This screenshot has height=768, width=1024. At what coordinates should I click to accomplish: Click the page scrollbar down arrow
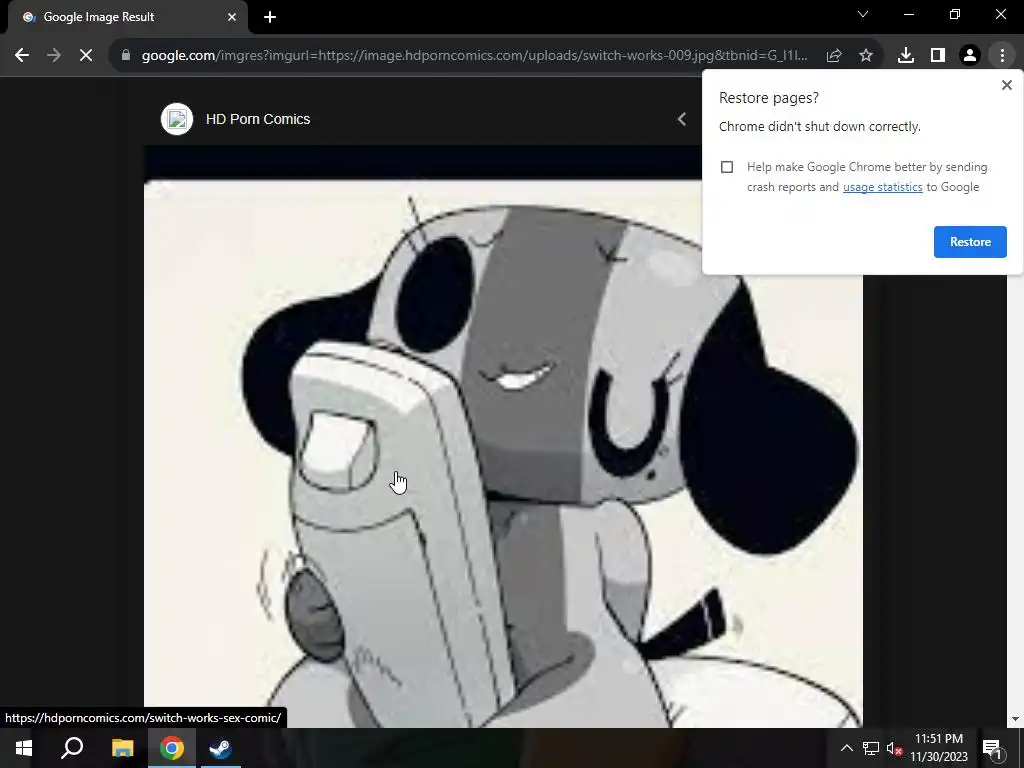click(x=1015, y=719)
